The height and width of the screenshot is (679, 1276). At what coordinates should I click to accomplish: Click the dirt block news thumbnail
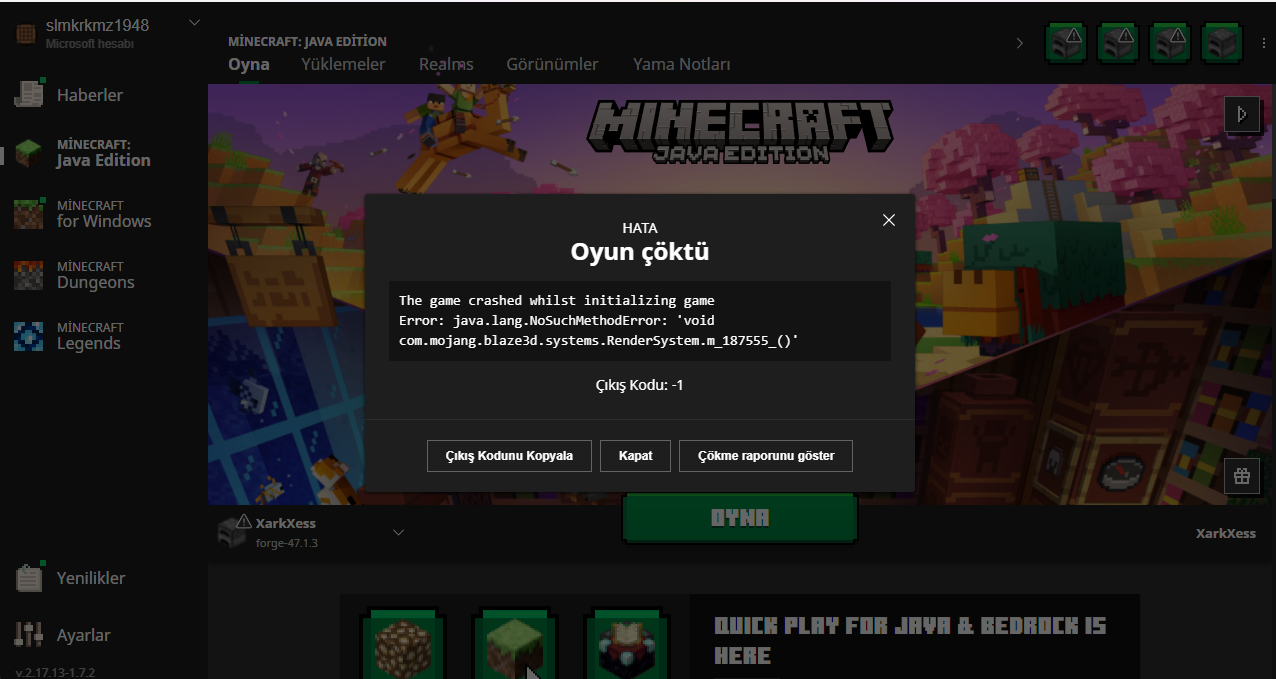tap(402, 643)
